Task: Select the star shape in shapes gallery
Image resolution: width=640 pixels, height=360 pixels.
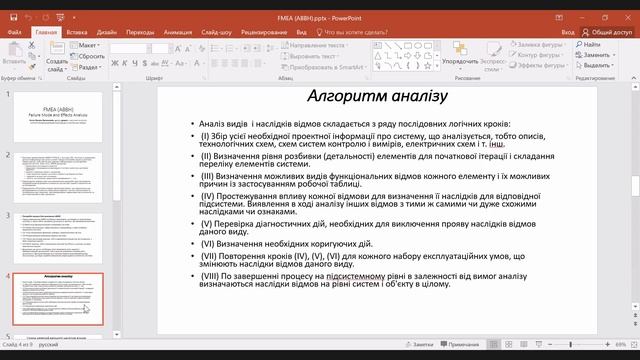Action: pos(427,65)
